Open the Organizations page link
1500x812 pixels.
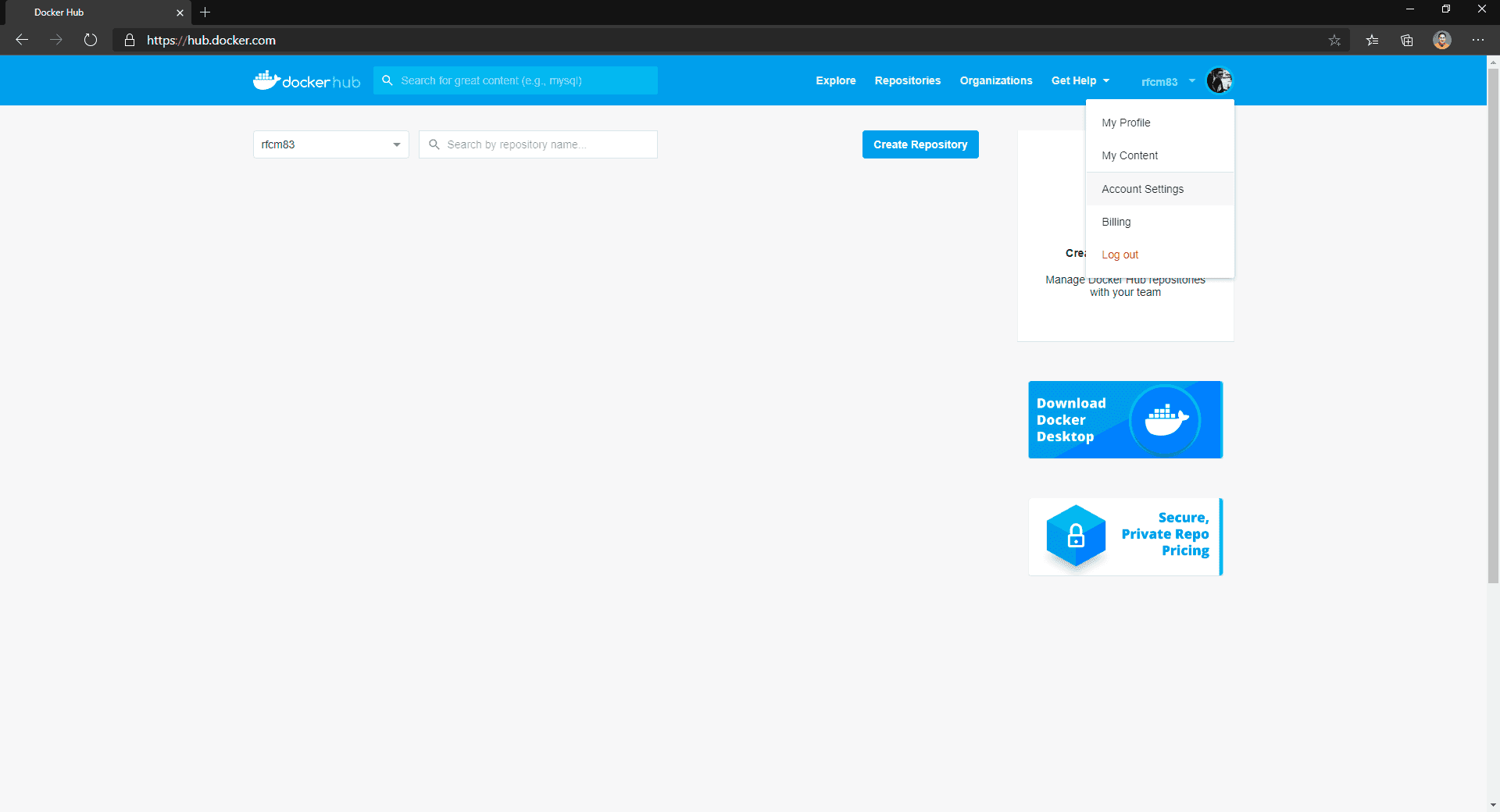point(996,80)
